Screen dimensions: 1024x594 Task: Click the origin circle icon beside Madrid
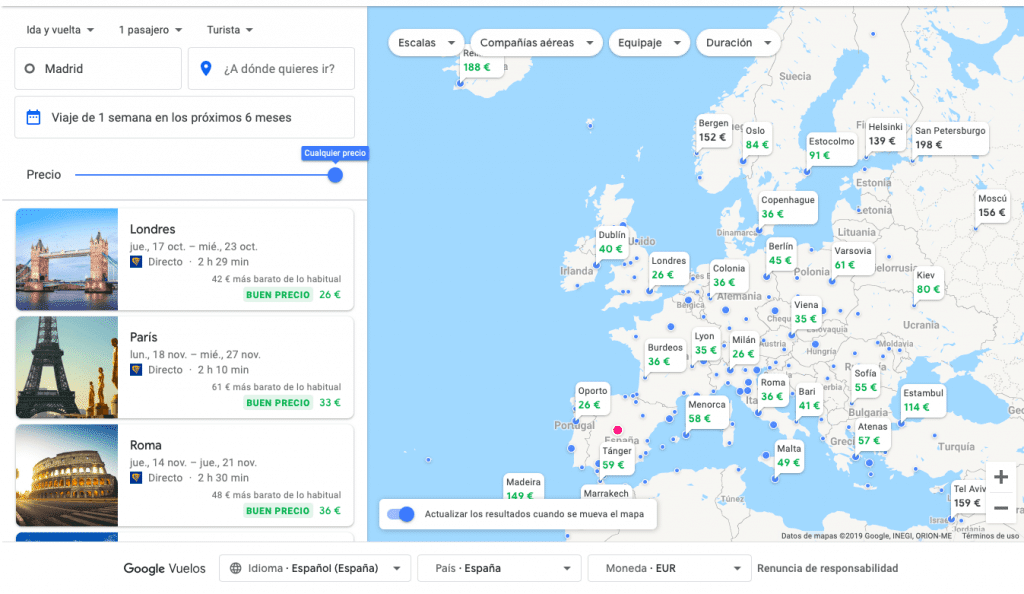pos(29,69)
